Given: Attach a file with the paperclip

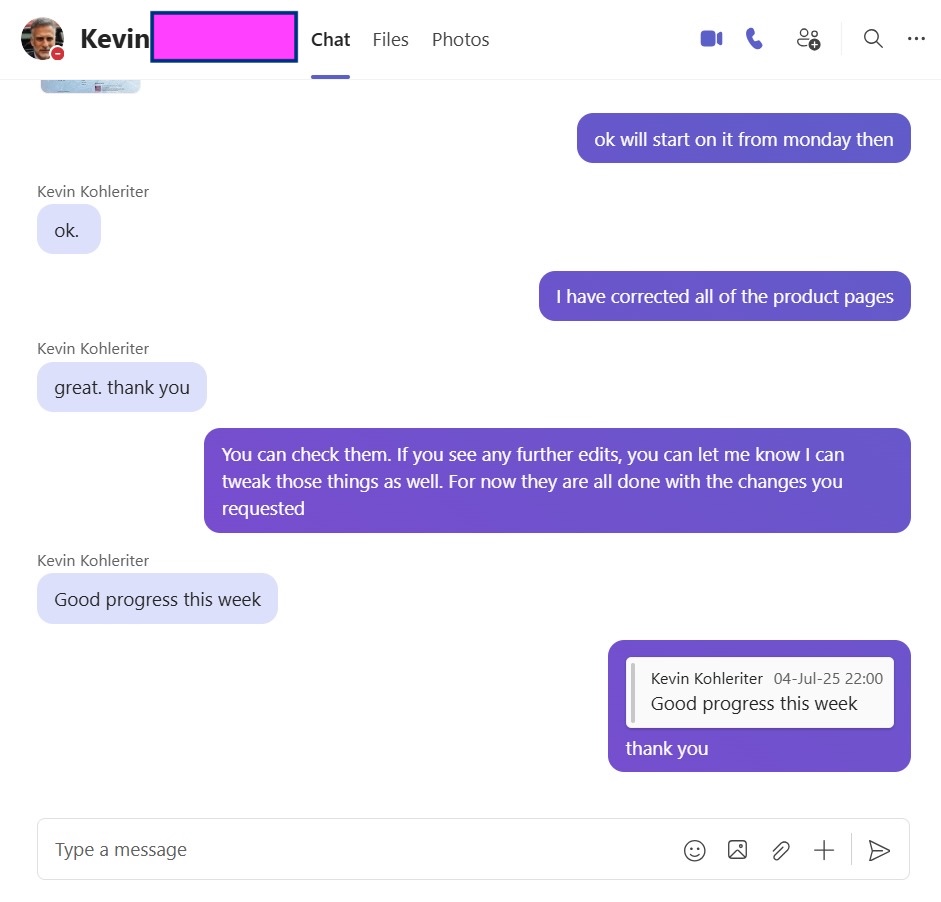Looking at the screenshot, I should 780,850.
